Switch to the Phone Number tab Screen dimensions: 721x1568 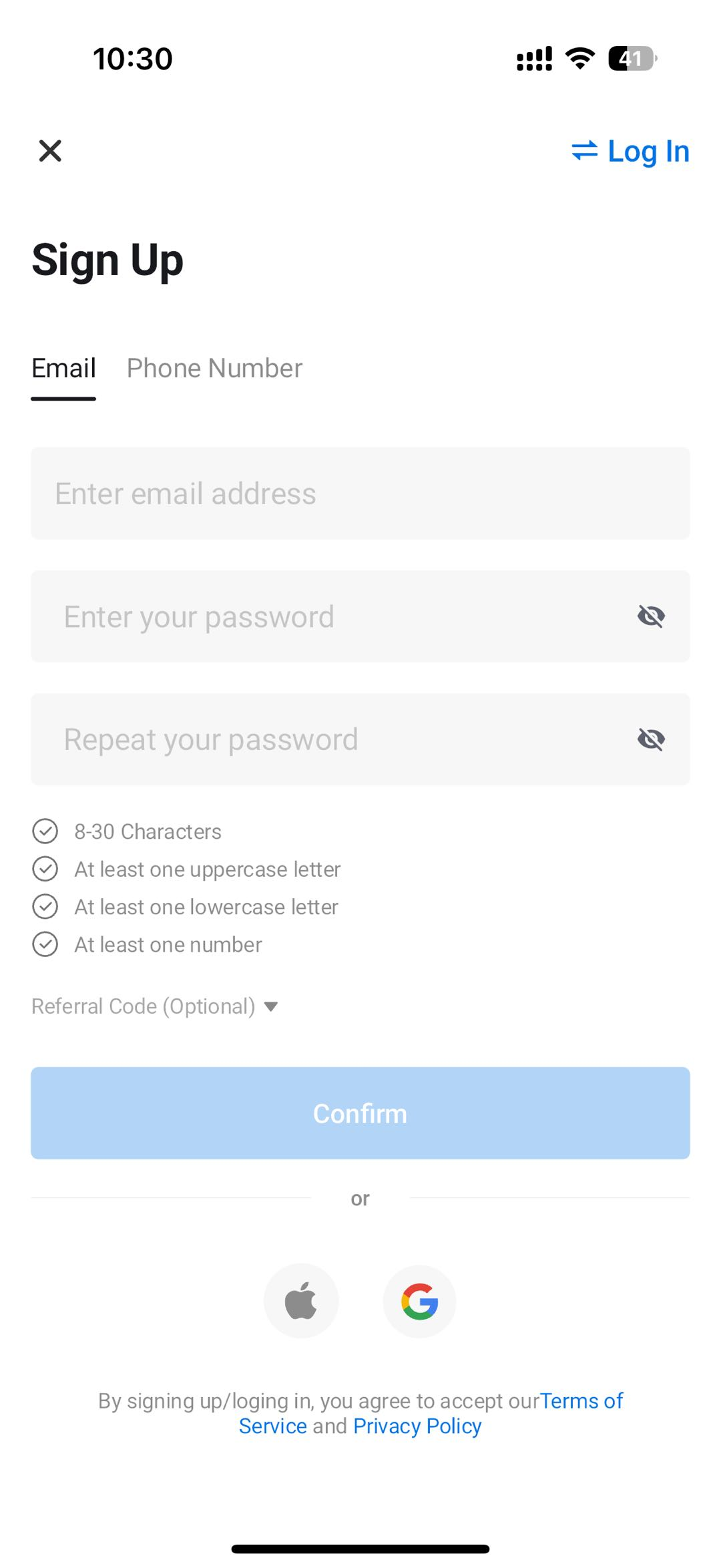tap(214, 369)
